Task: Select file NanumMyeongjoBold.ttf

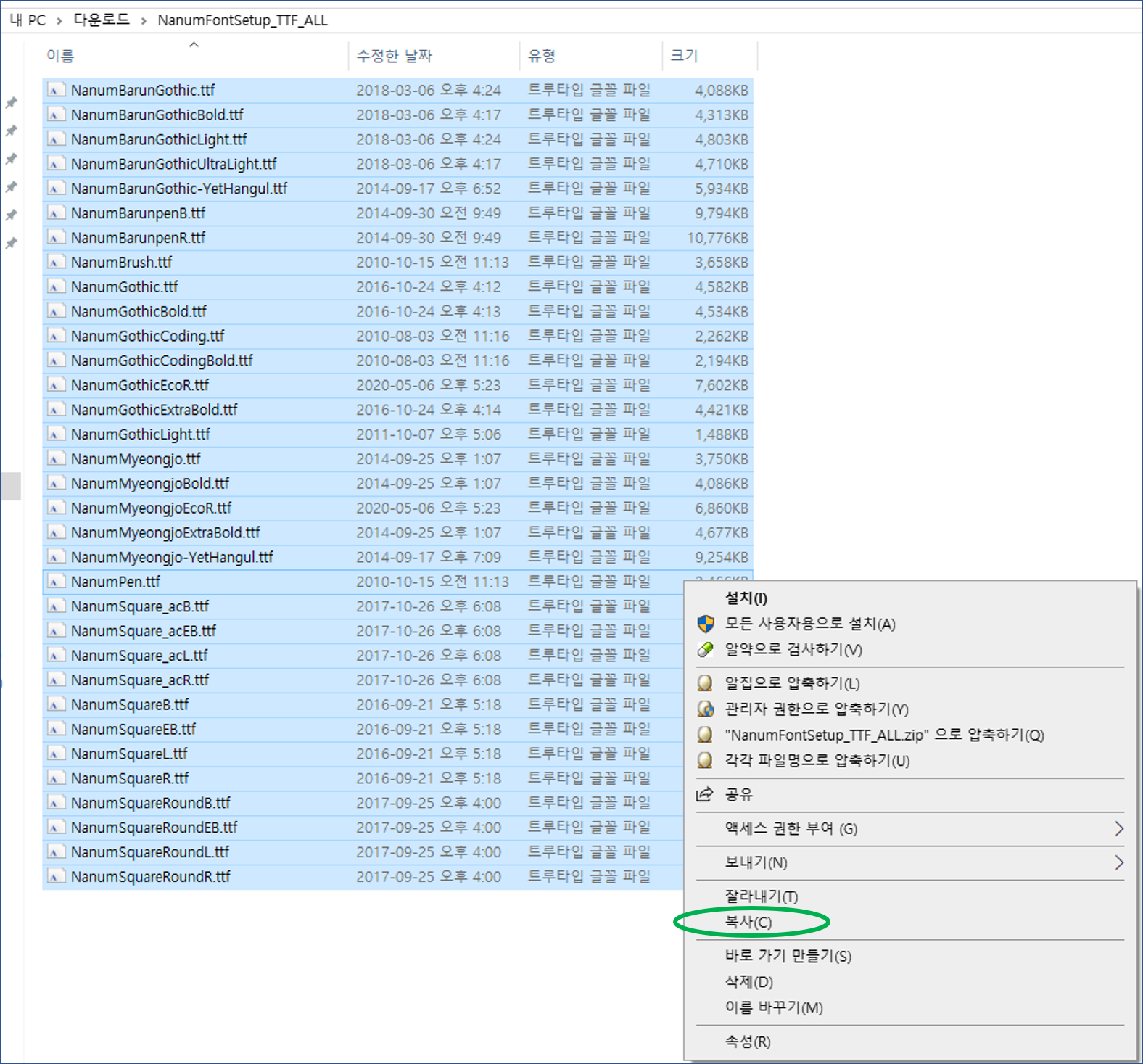Action: [x=150, y=483]
